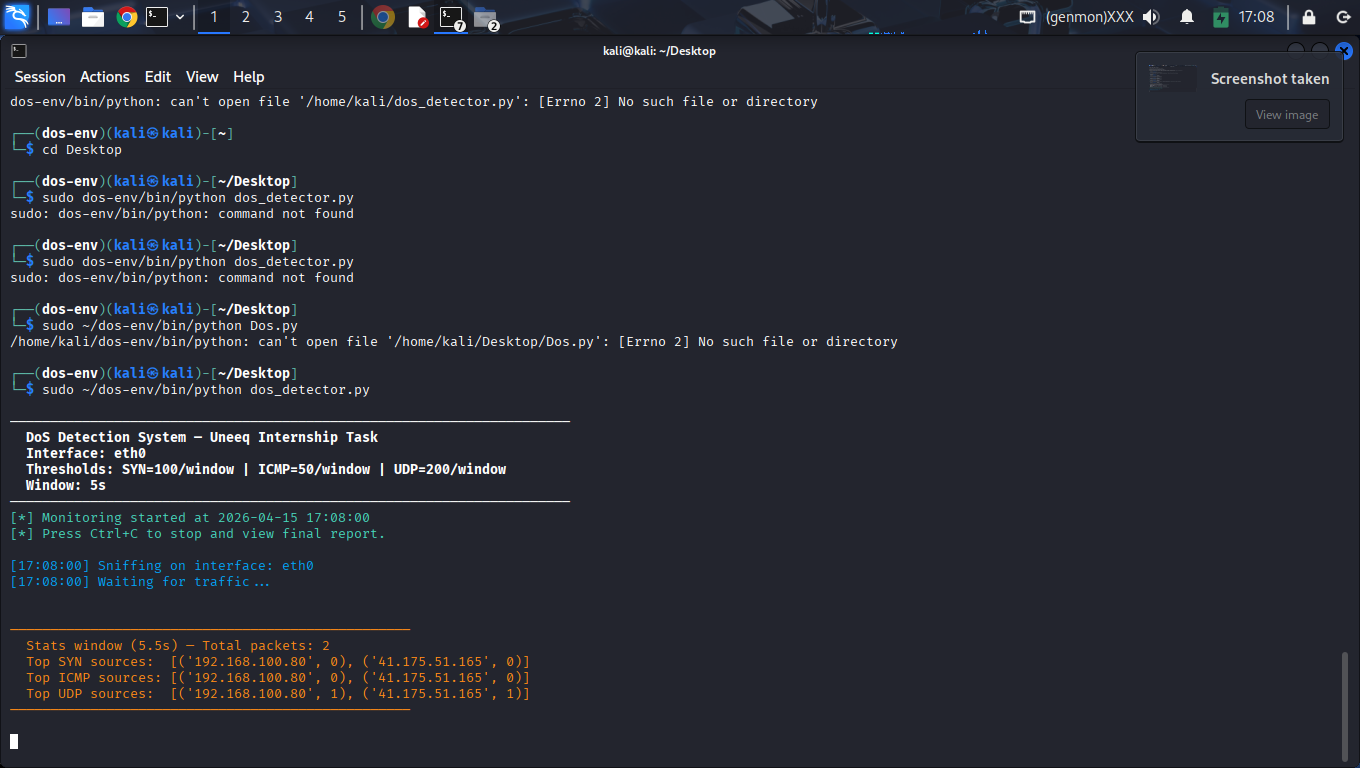
Task: Click the log out icon
Action: point(1343,17)
